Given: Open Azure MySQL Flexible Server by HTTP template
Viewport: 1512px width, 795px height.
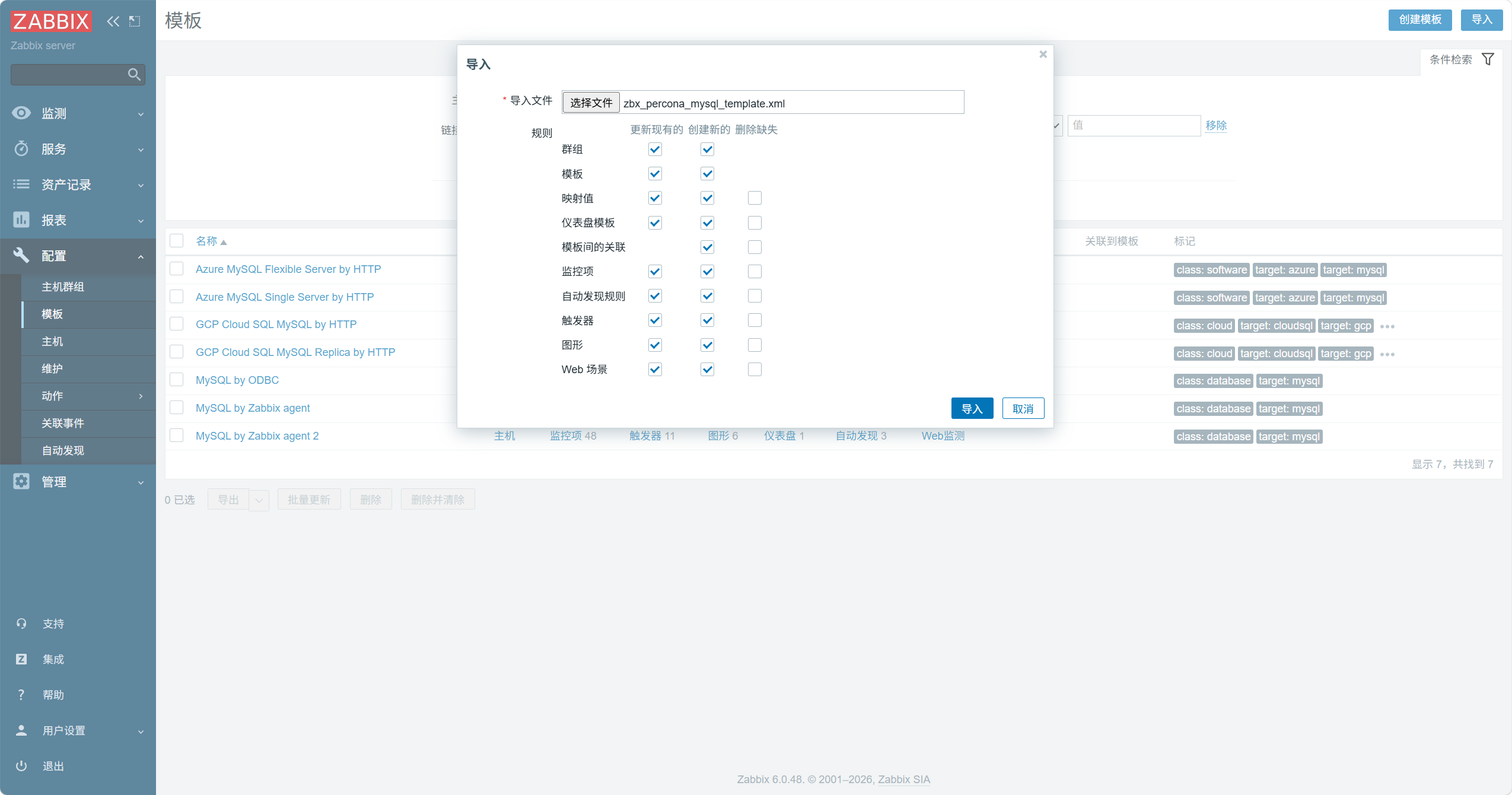Looking at the screenshot, I should point(288,269).
